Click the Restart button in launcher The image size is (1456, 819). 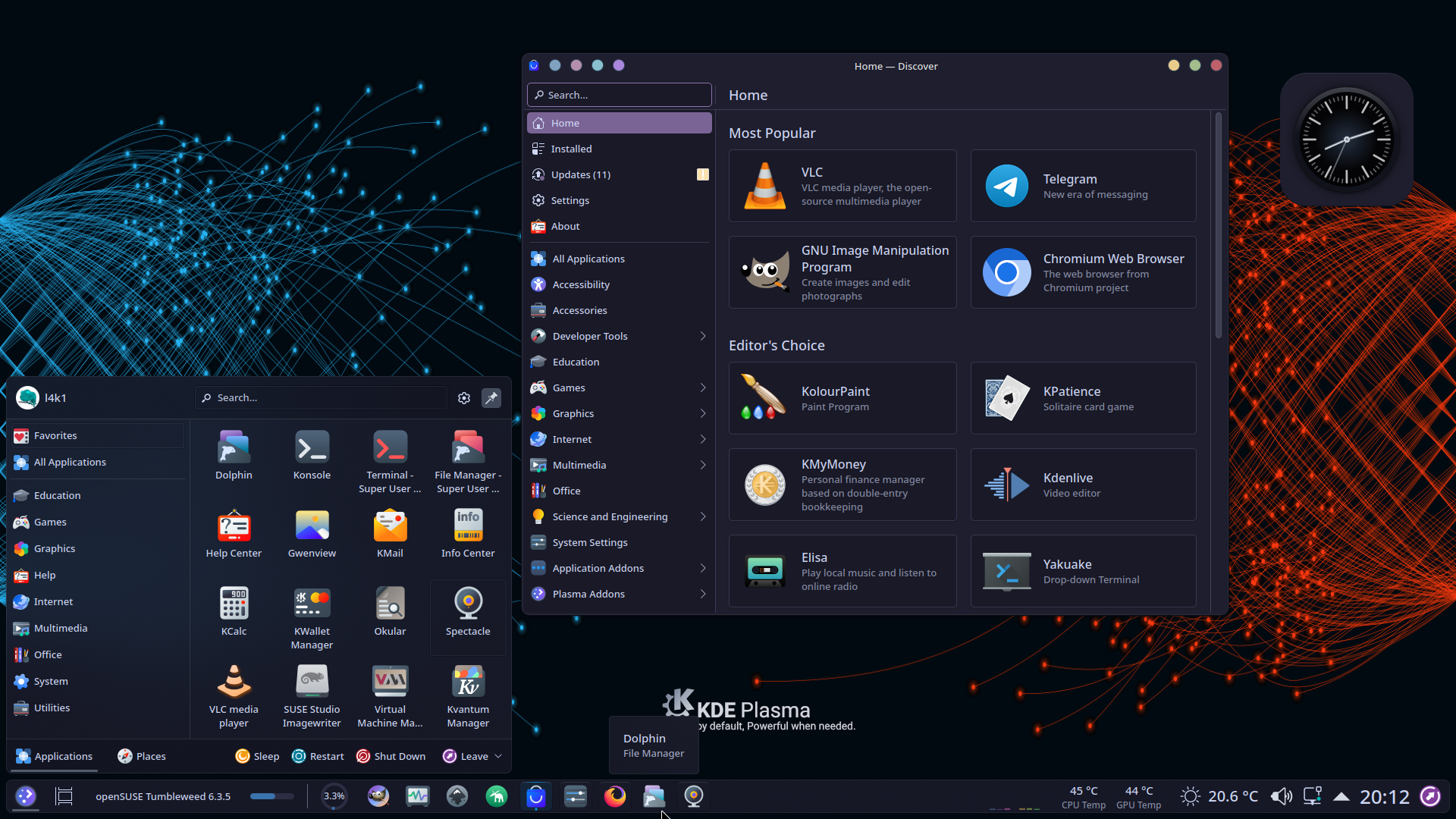[318, 756]
